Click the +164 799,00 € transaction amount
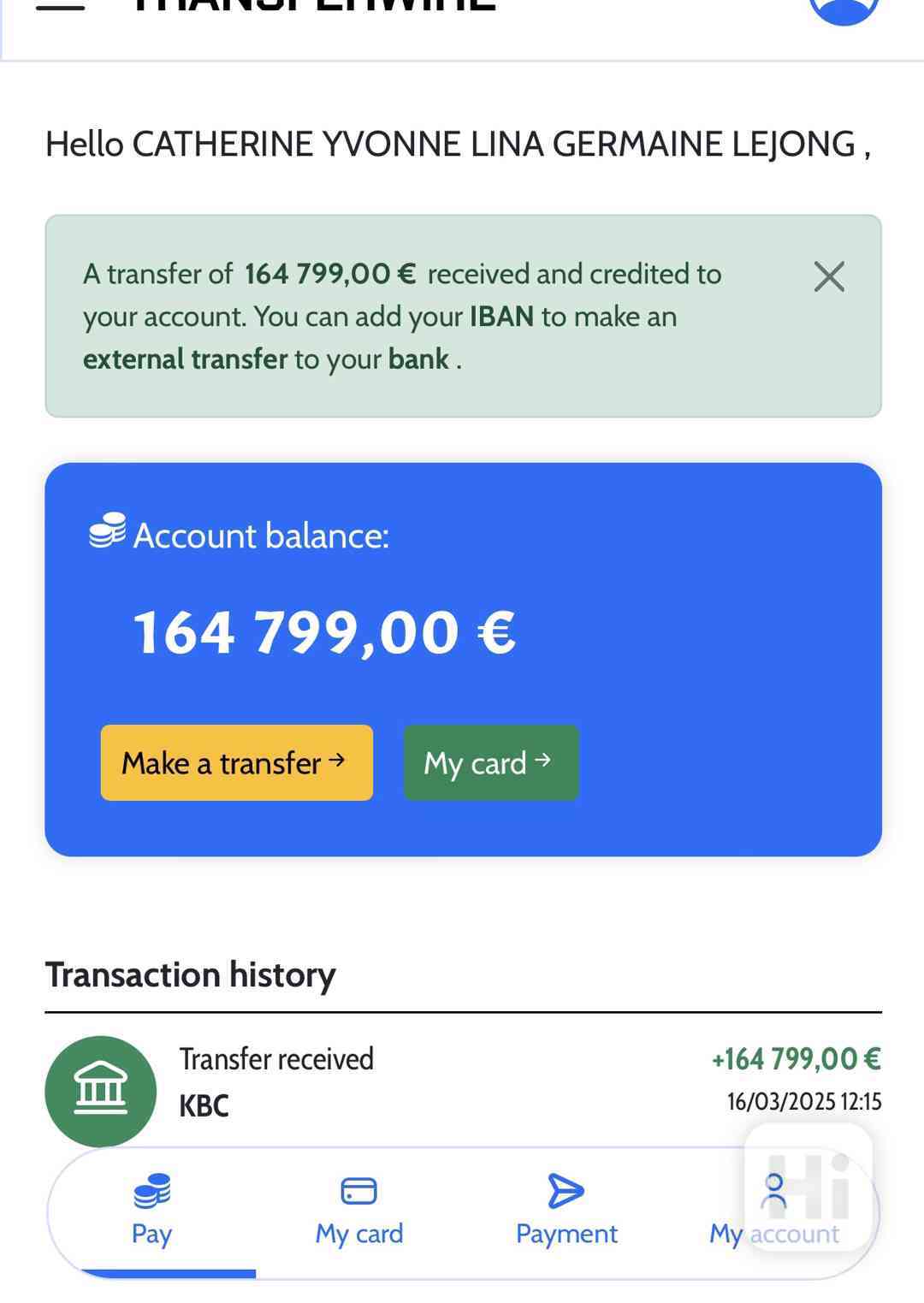Viewport: 924px width, 1303px height. (x=796, y=1059)
